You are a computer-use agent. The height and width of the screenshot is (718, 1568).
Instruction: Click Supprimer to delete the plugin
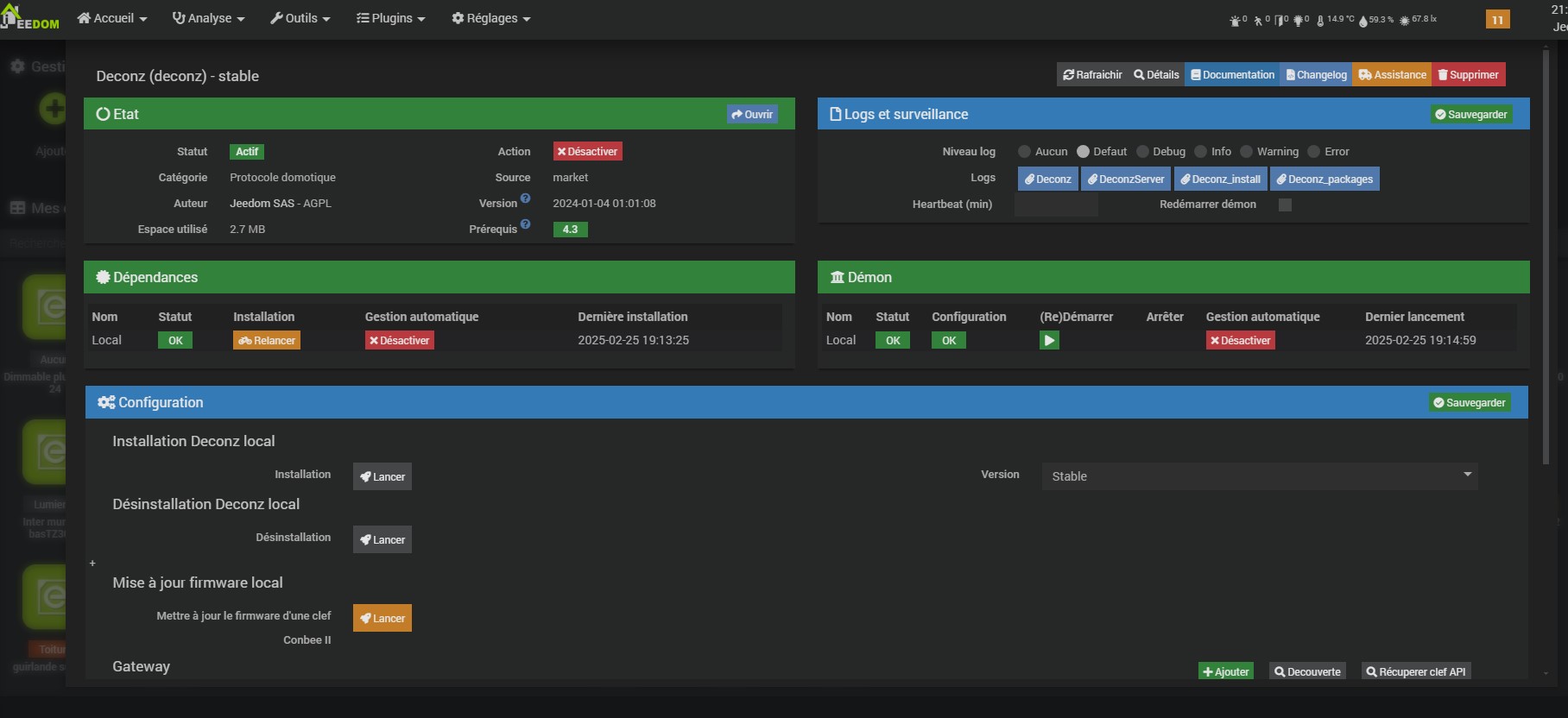(1468, 75)
